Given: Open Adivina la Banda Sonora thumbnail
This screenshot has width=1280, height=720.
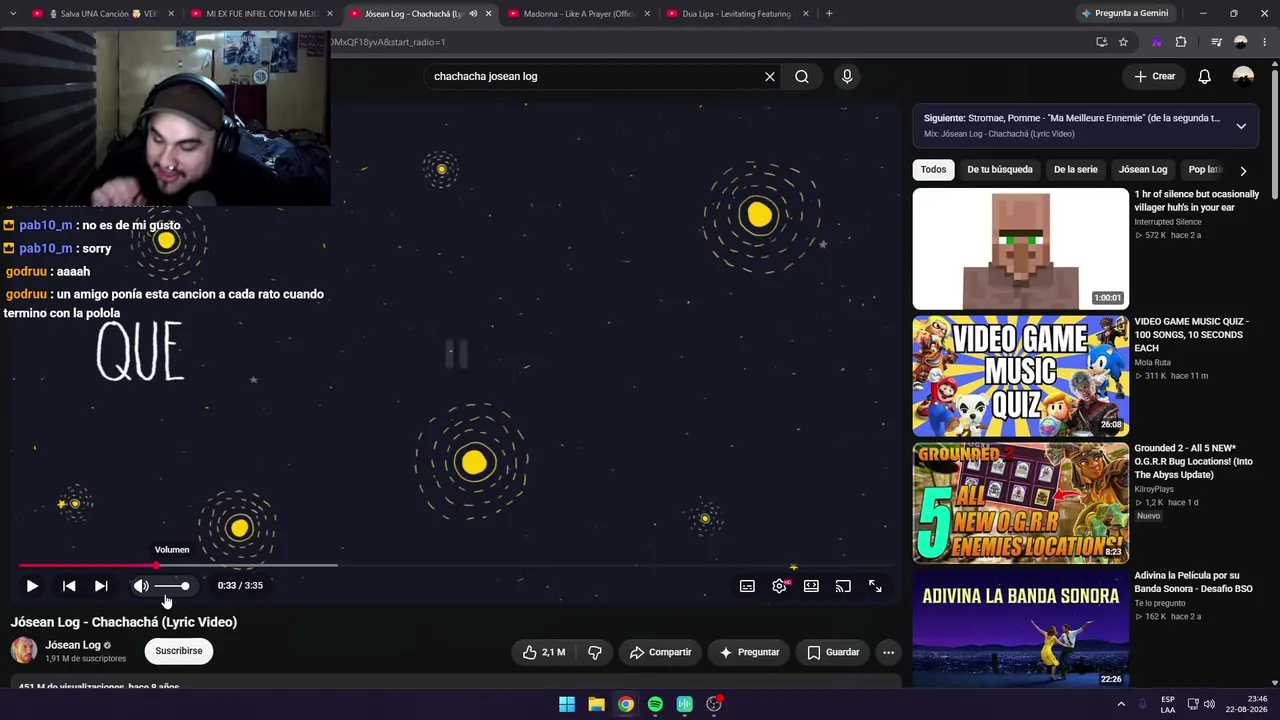Looking at the screenshot, I should pyautogui.click(x=1021, y=628).
